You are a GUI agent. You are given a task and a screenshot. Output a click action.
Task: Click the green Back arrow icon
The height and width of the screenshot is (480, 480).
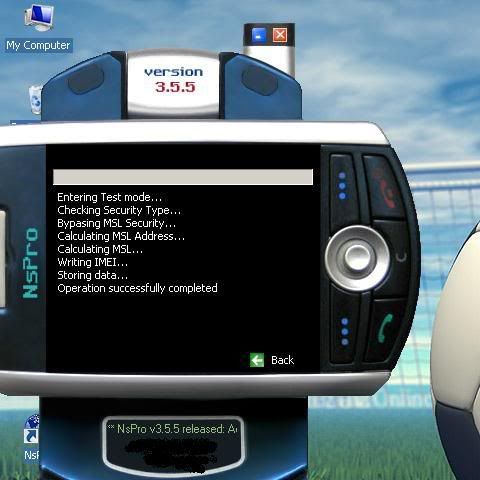pyautogui.click(x=257, y=360)
